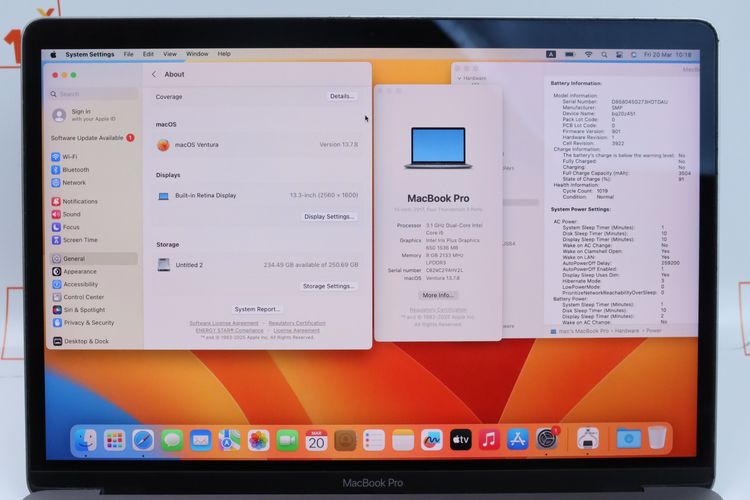Viewport: 750px width, 500px height.
Task: Select Bluetooth in the sidebar
Action: coord(94,169)
